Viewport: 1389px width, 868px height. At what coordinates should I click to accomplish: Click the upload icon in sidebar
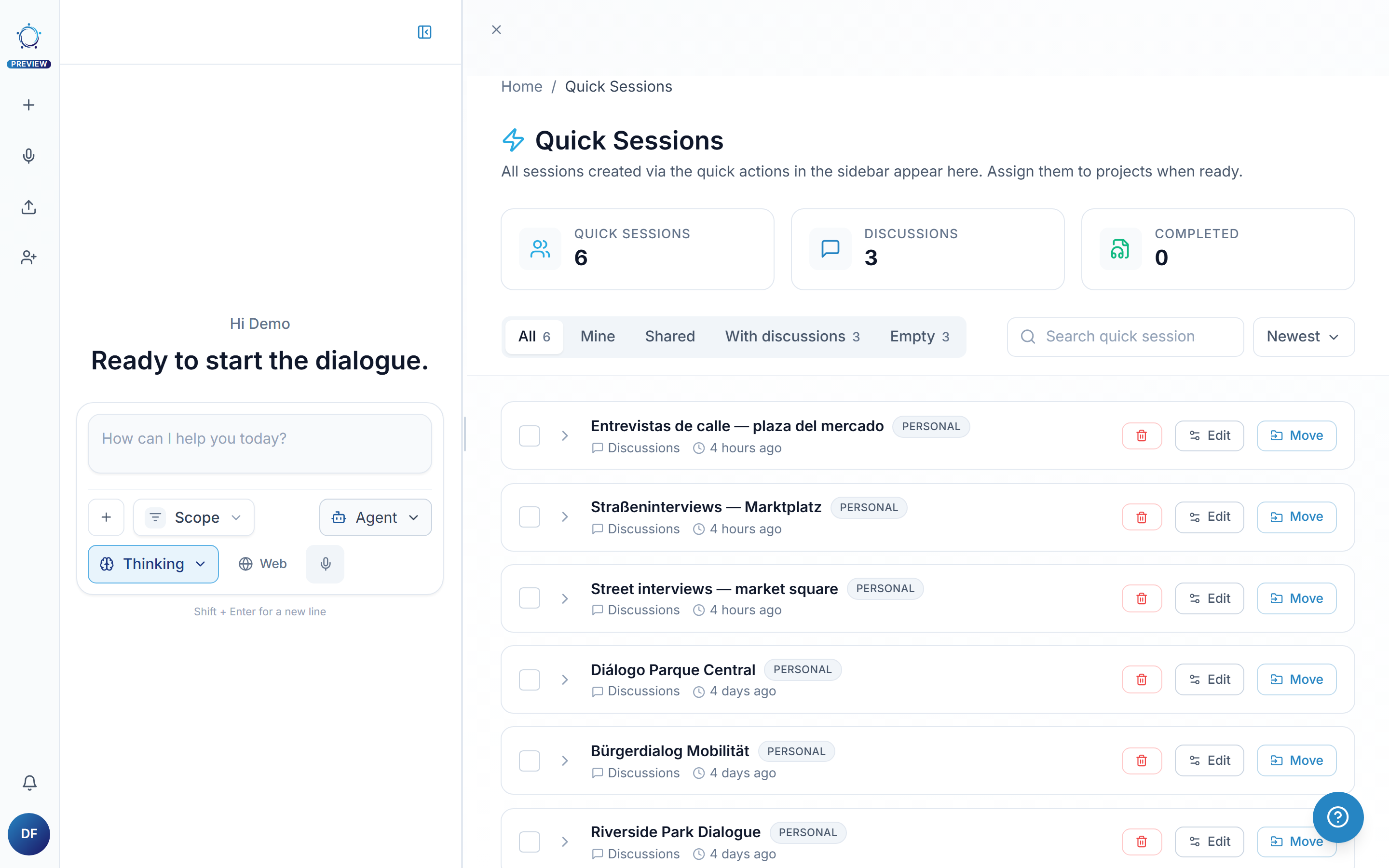29,207
